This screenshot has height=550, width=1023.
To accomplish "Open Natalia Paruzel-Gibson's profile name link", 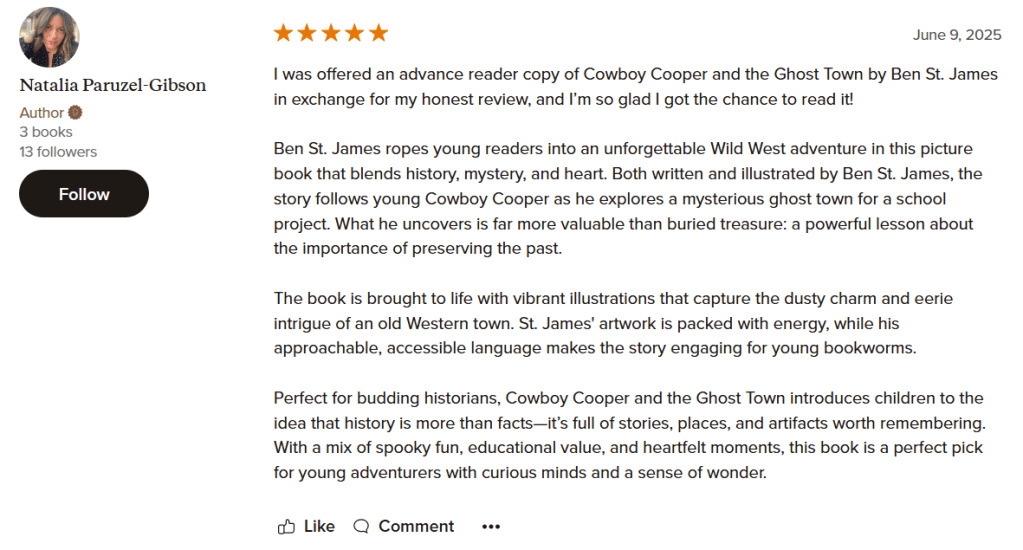I will click(113, 85).
